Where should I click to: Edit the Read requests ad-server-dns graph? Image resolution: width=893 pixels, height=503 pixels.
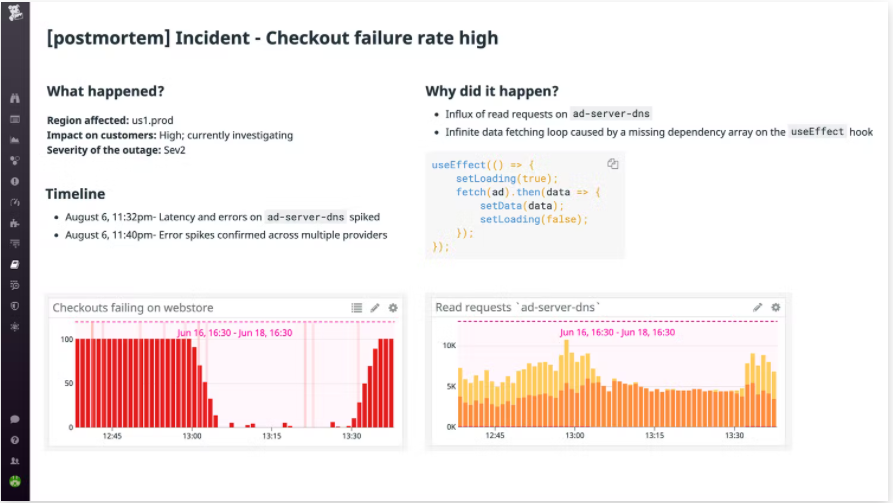(x=757, y=307)
